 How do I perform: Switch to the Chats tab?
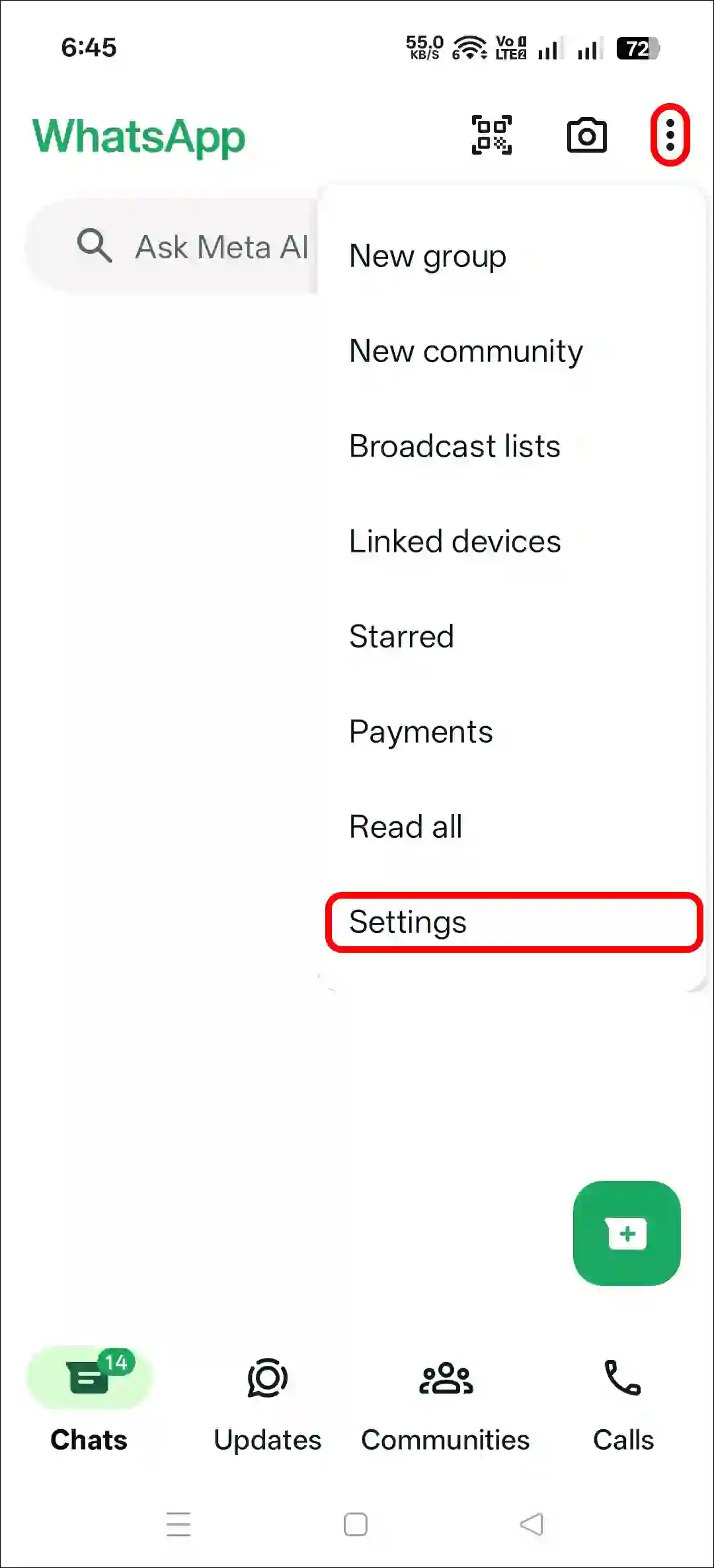click(x=89, y=1400)
